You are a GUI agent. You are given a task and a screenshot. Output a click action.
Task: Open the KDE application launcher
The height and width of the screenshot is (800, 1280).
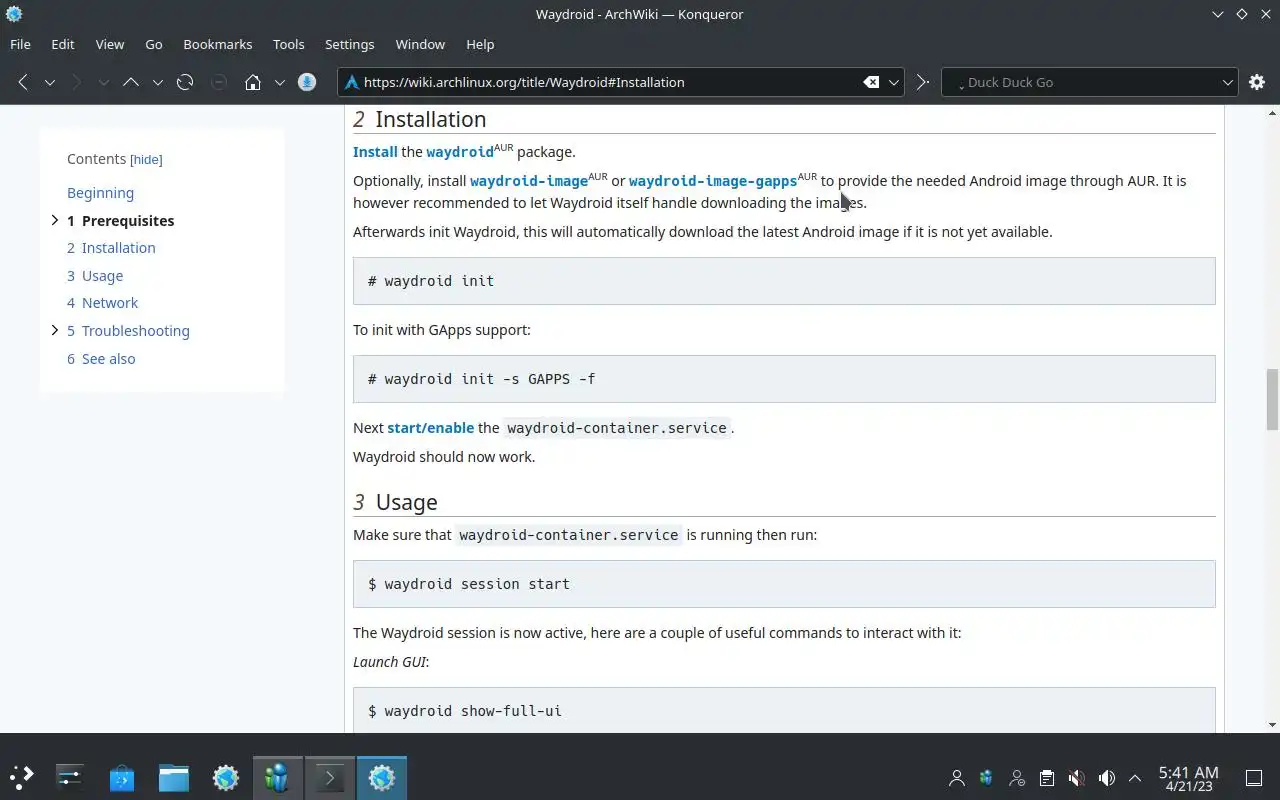pyautogui.click(x=22, y=777)
